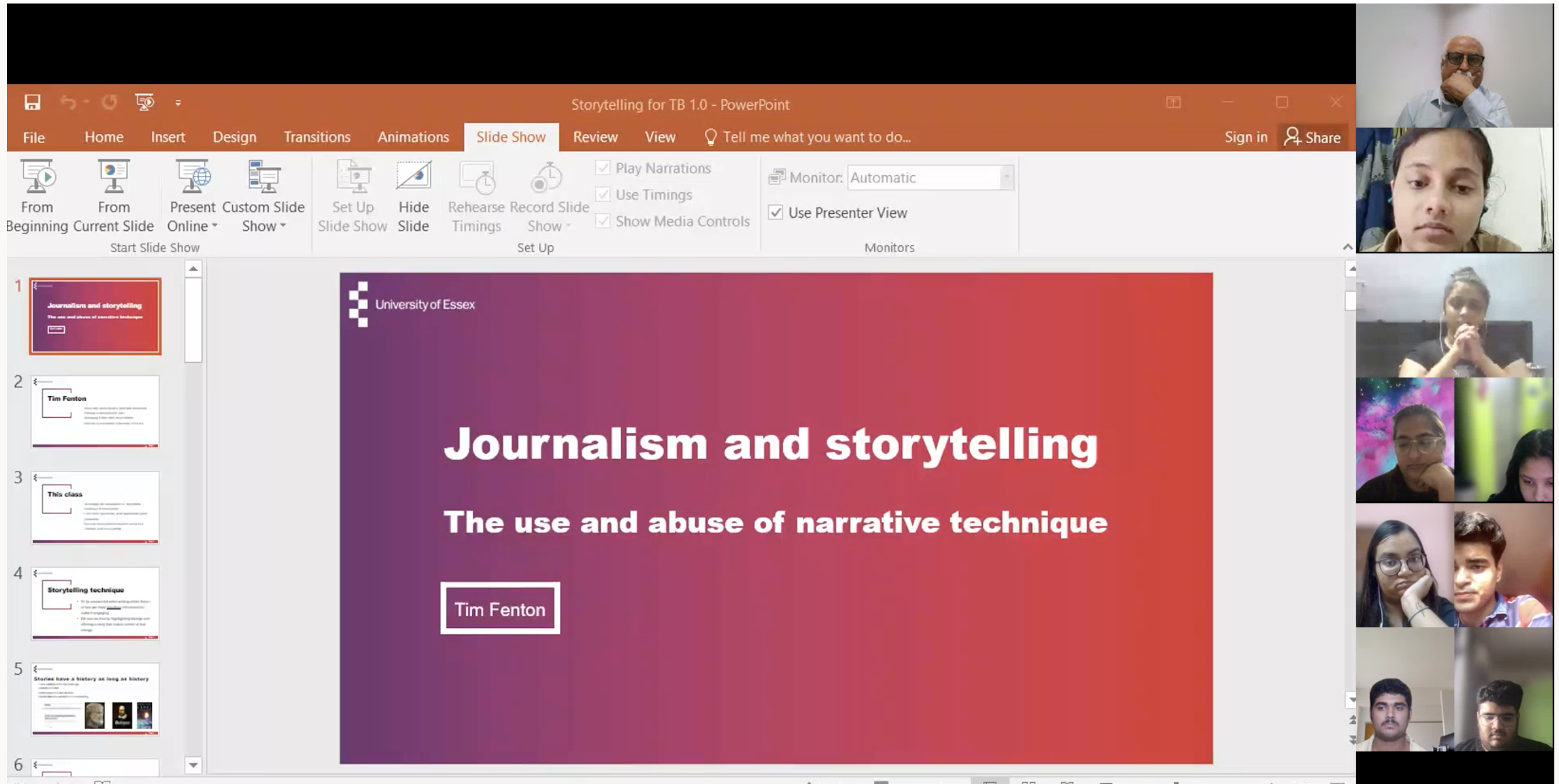1559x784 pixels.
Task: Open Customize Quick Access Toolbar arrow
Action: pos(178,103)
